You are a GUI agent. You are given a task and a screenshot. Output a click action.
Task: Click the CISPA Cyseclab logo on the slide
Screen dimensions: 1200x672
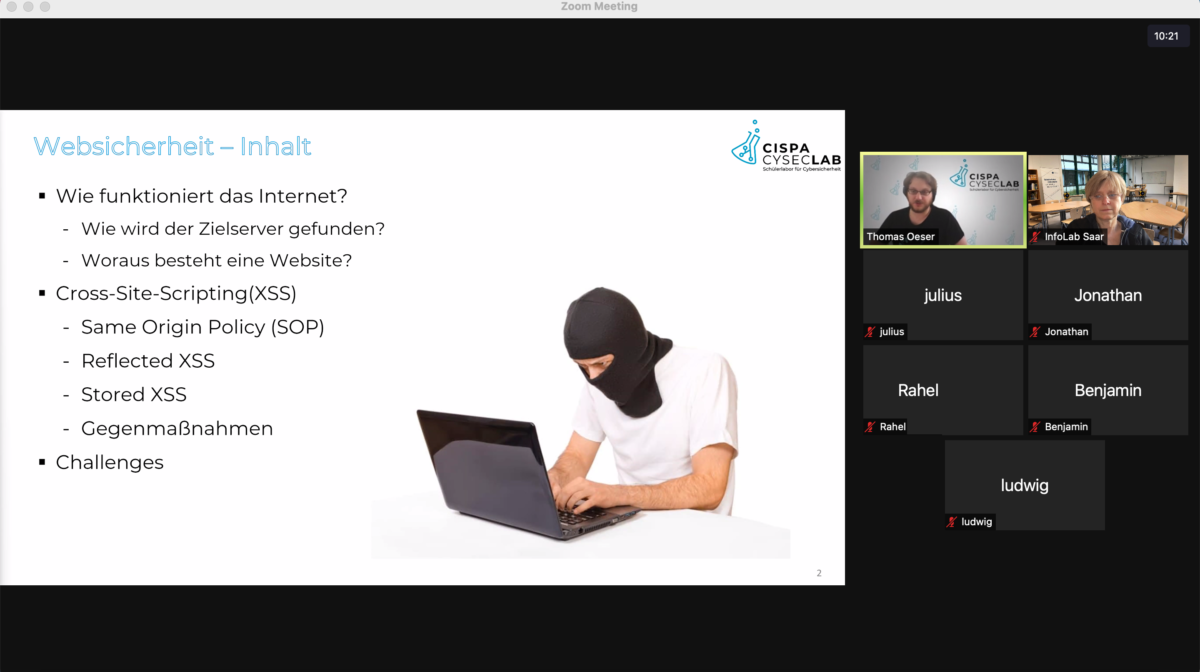[x=786, y=146]
